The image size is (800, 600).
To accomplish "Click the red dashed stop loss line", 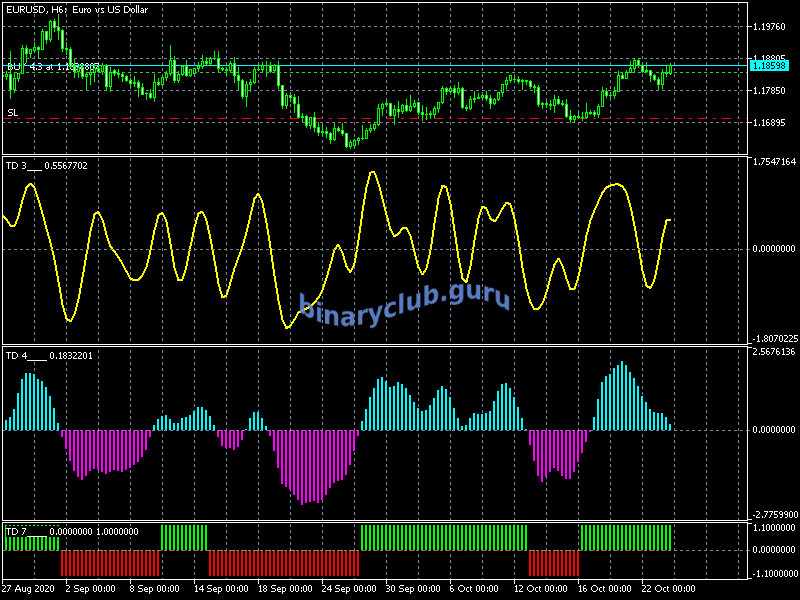I will [400, 118].
